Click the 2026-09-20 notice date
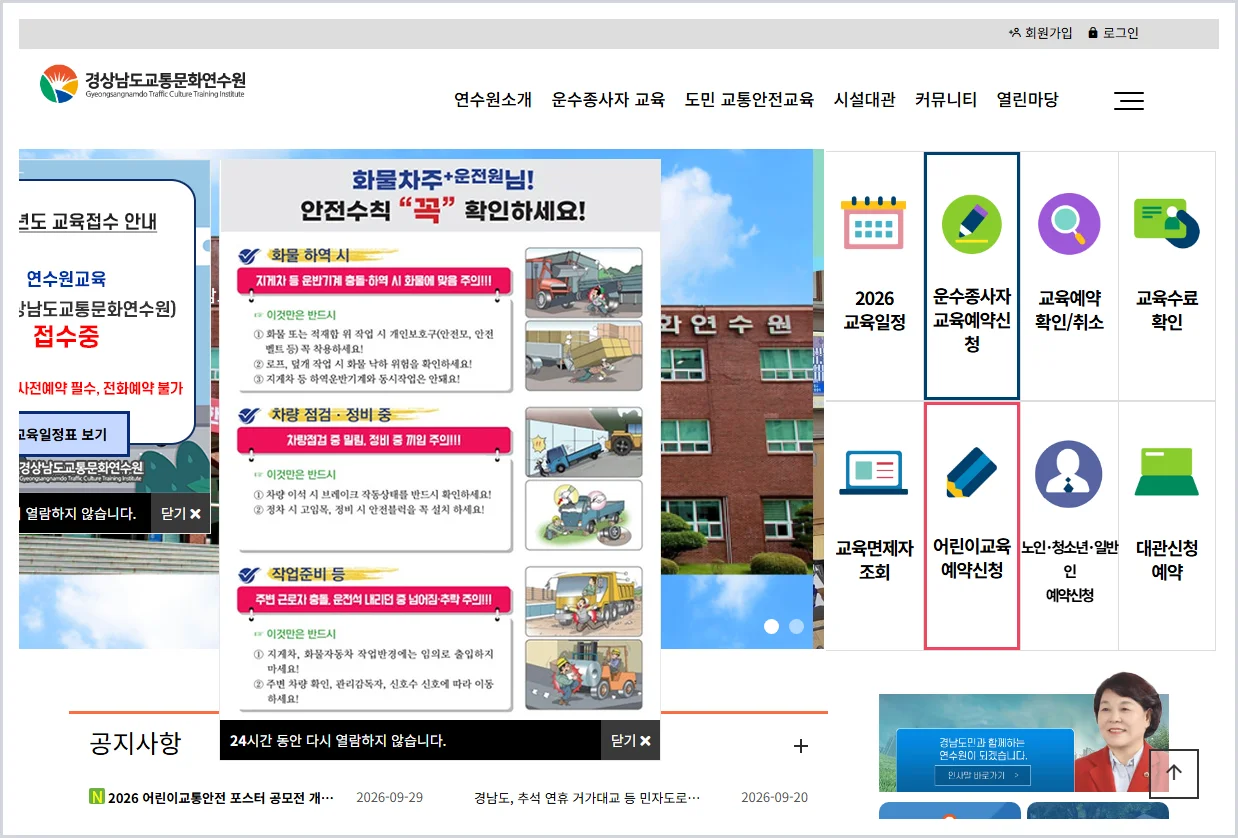 [x=774, y=797]
